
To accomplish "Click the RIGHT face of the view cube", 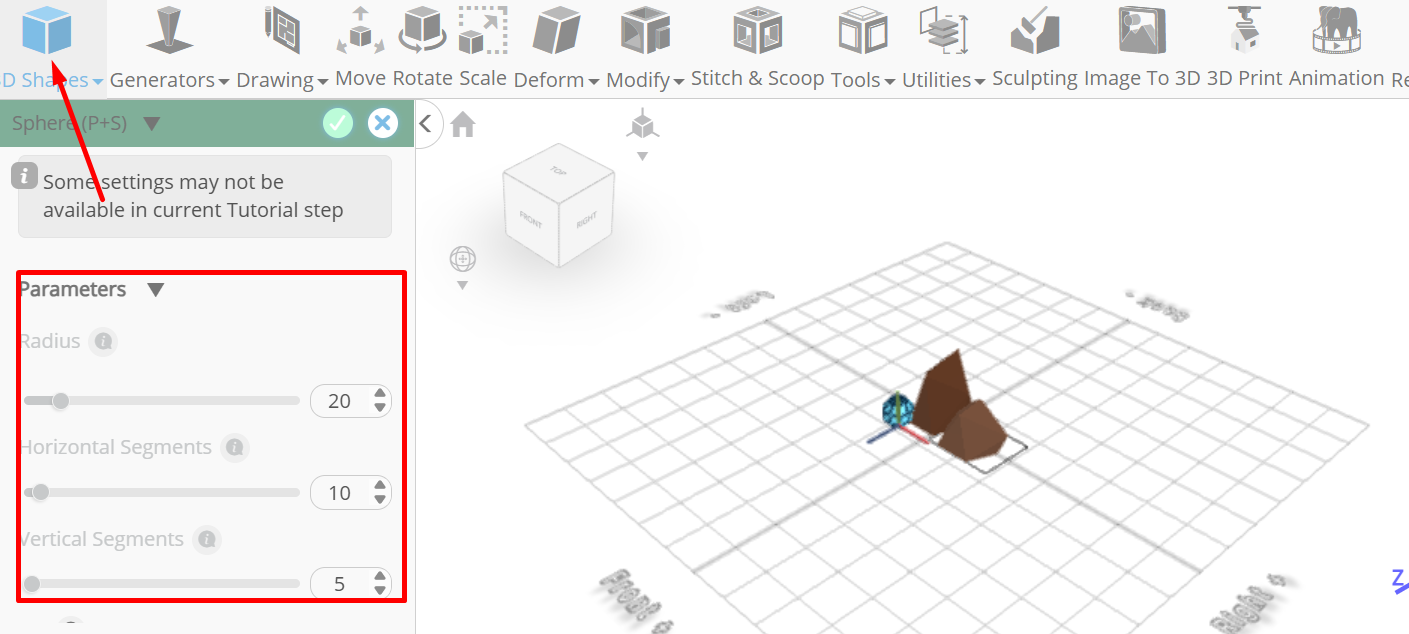I will tap(586, 221).
